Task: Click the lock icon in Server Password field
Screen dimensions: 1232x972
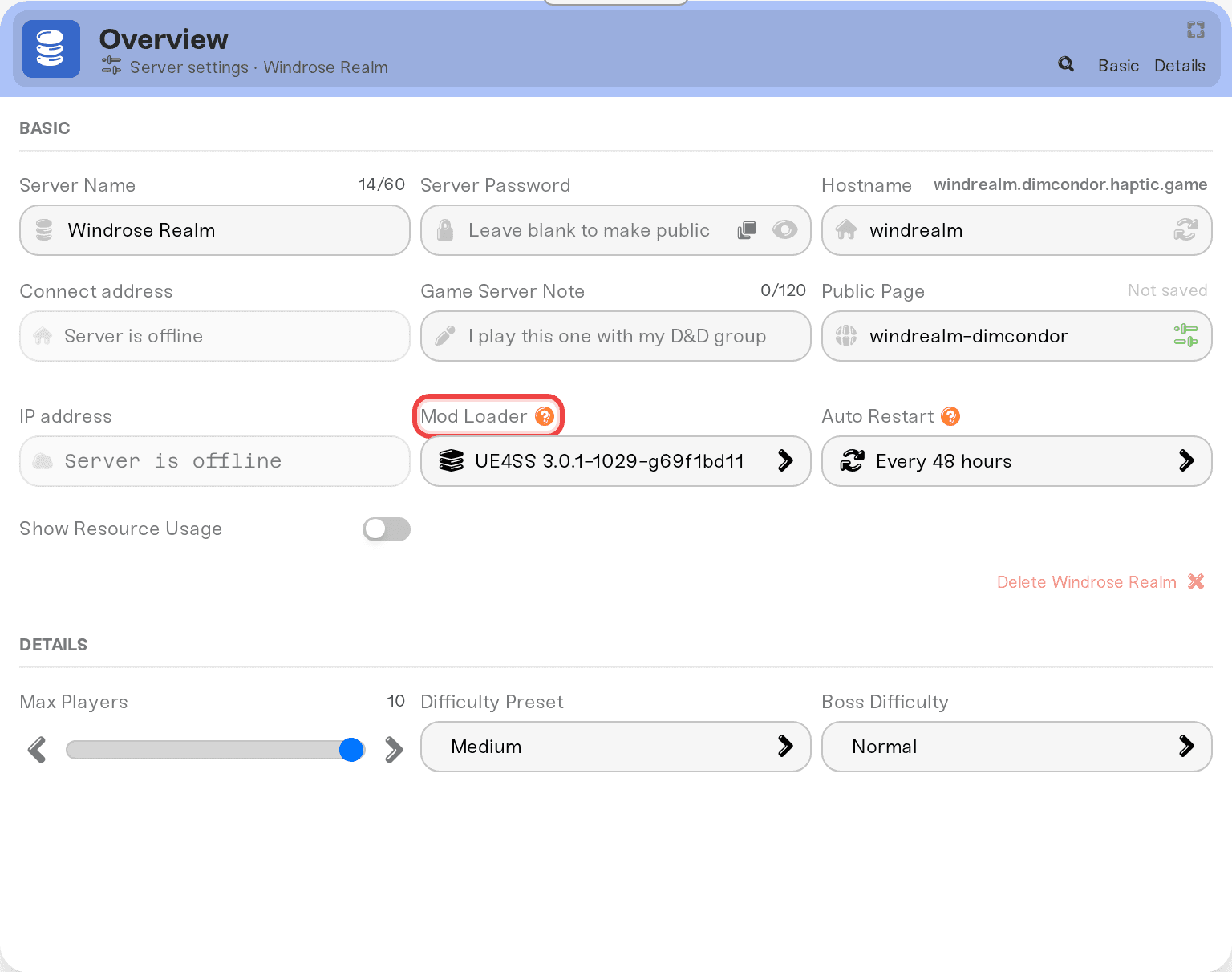Action: 445,230
